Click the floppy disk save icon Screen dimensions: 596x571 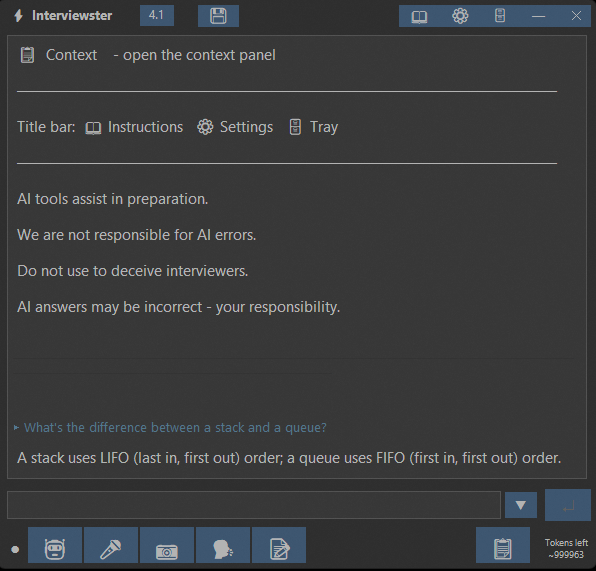(x=218, y=16)
